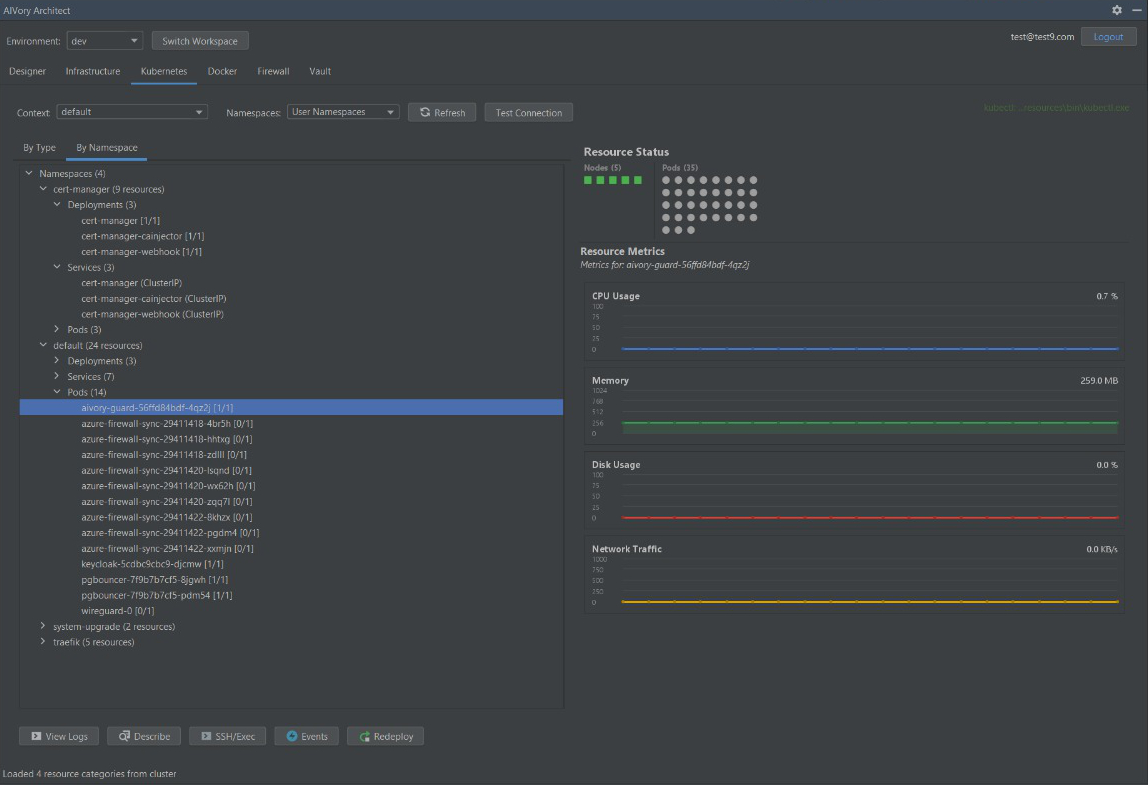1148x785 pixels.
Task: Select pod azure-firewall-sync-29411420-zqq7l
Action: pyautogui.click(x=167, y=502)
